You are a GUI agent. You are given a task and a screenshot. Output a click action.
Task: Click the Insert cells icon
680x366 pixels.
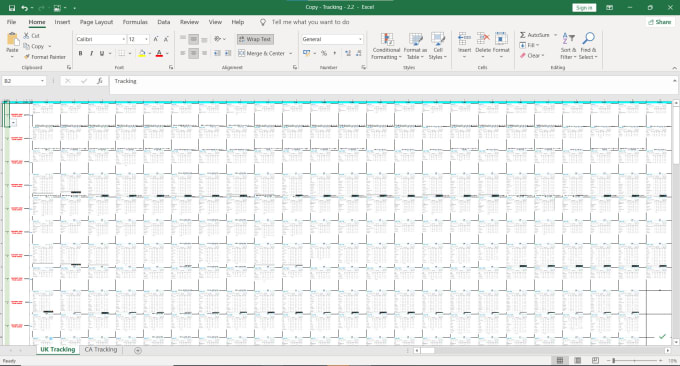(x=464, y=39)
